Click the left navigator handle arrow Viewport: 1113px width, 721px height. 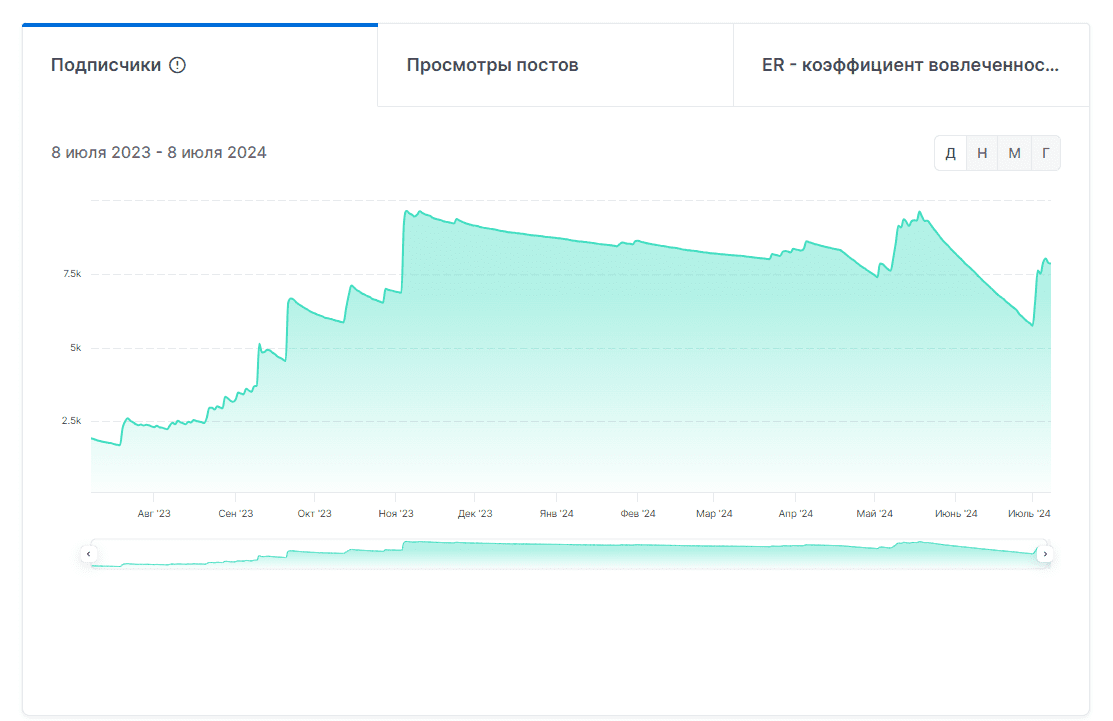click(x=88, y=553)
